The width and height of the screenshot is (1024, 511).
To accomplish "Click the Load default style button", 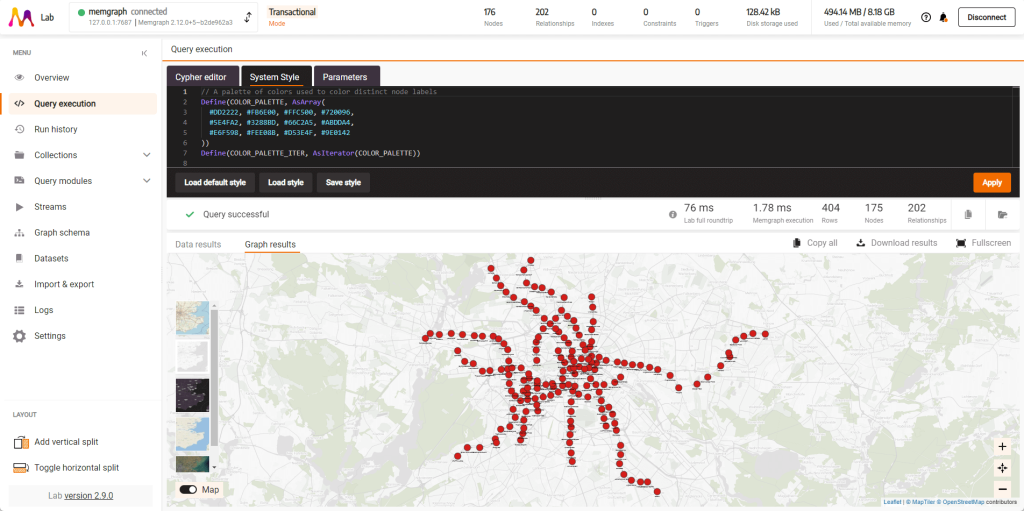I will 214,183.
